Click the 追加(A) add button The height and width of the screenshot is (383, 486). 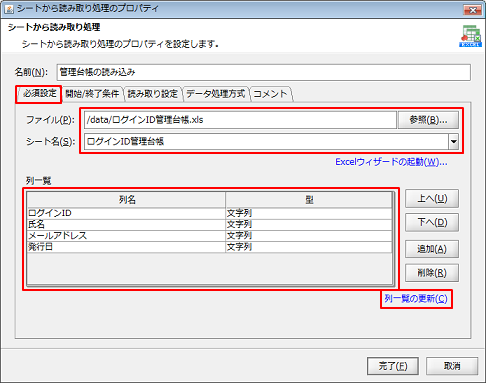(432, 249)
